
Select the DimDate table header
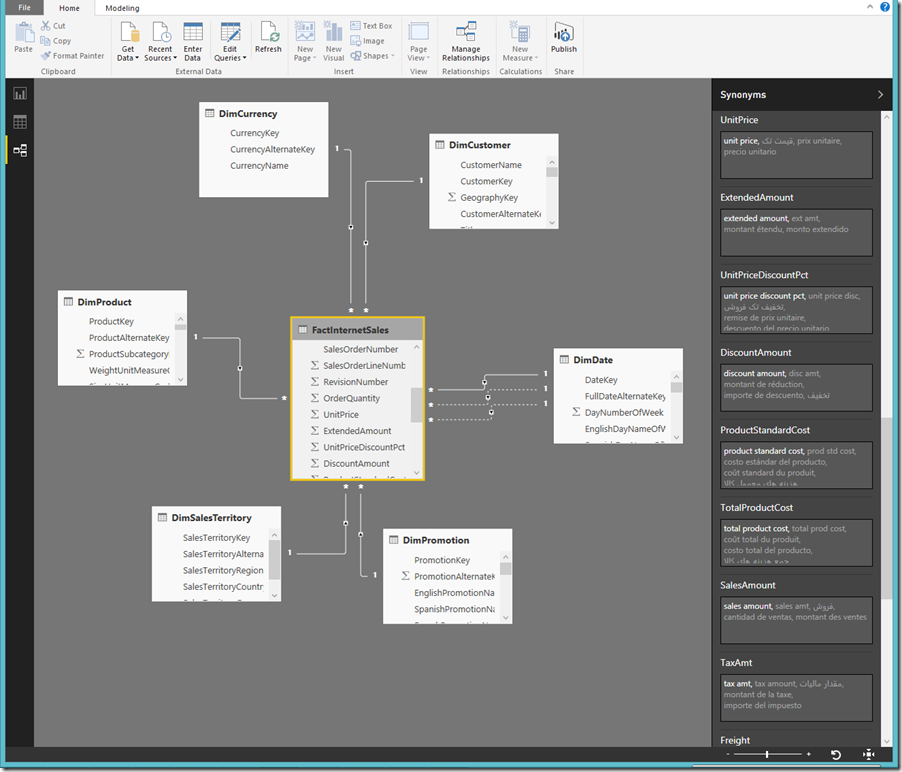click(618, 360)
